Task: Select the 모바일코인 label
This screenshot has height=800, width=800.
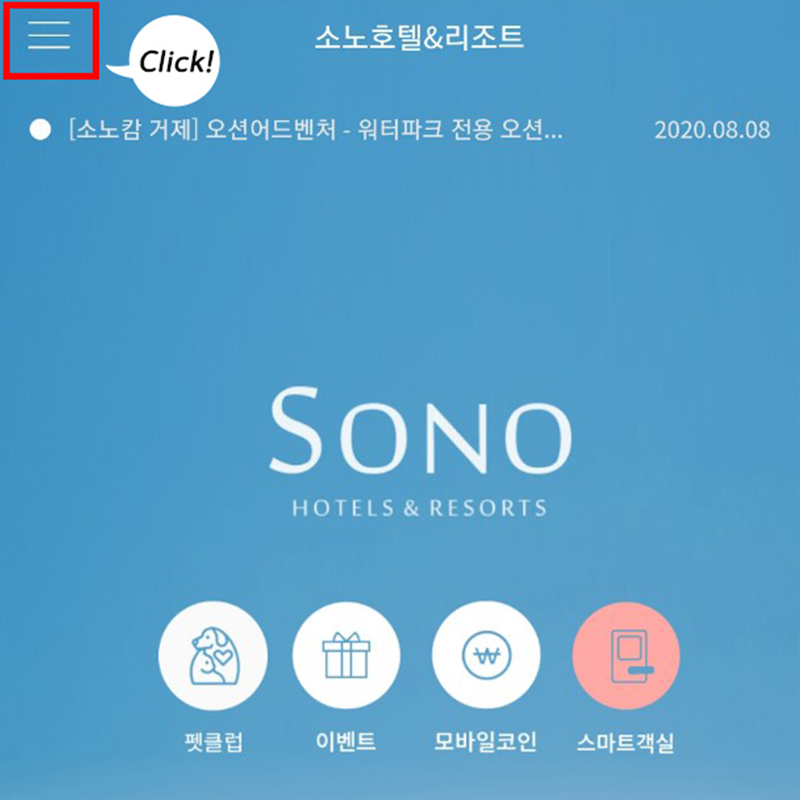Action: (485, 741)
